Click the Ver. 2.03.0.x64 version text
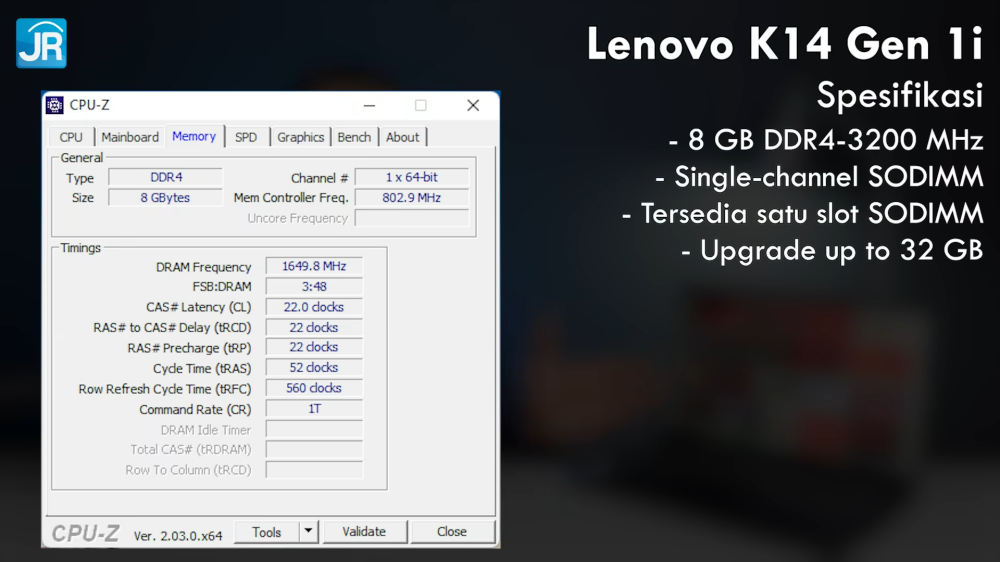 point(178,536)
